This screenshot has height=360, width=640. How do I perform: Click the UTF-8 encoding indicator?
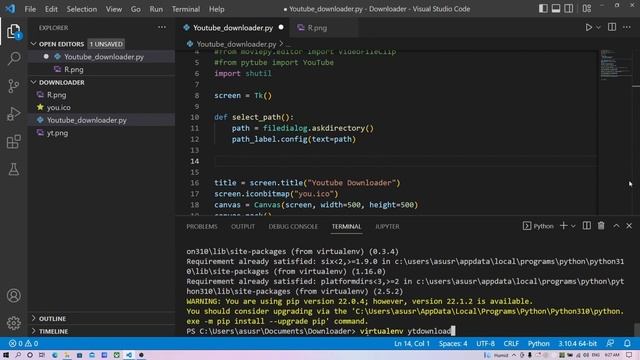pyautogui.click(x=485, y=344)
